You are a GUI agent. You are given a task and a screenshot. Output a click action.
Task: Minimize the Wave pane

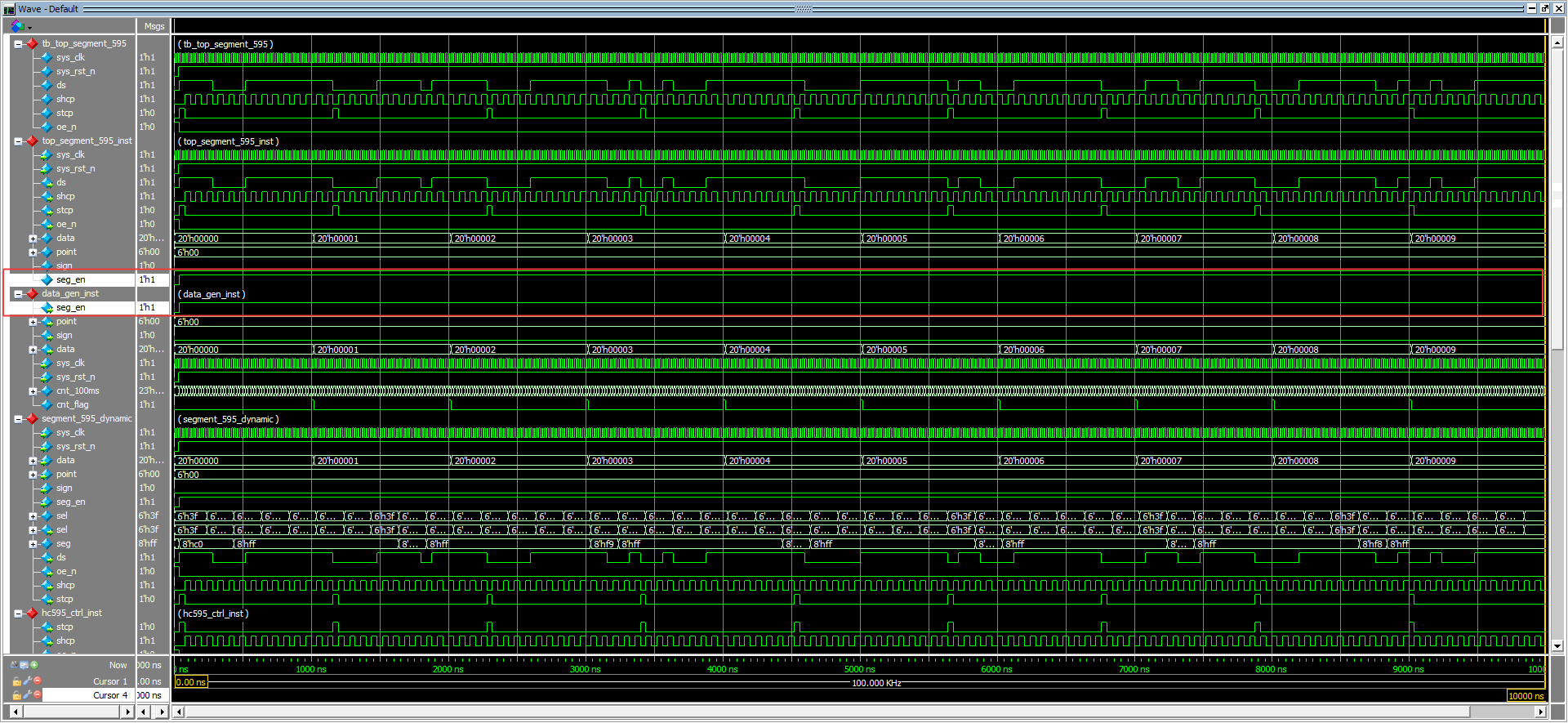click(1532, 8)
